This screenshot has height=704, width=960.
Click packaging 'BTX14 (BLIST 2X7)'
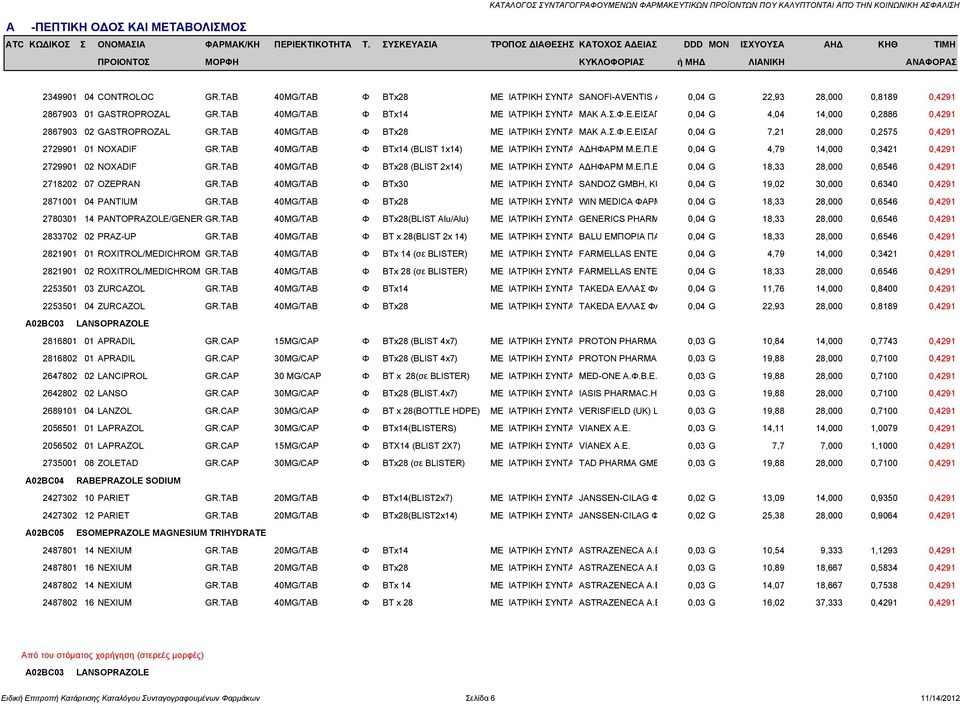click(x=421, y=446)
